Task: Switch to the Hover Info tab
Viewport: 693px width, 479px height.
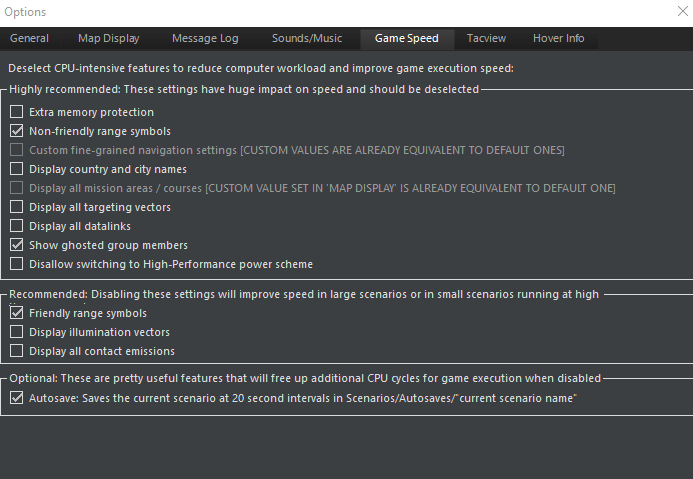Action: click(559, 39)
